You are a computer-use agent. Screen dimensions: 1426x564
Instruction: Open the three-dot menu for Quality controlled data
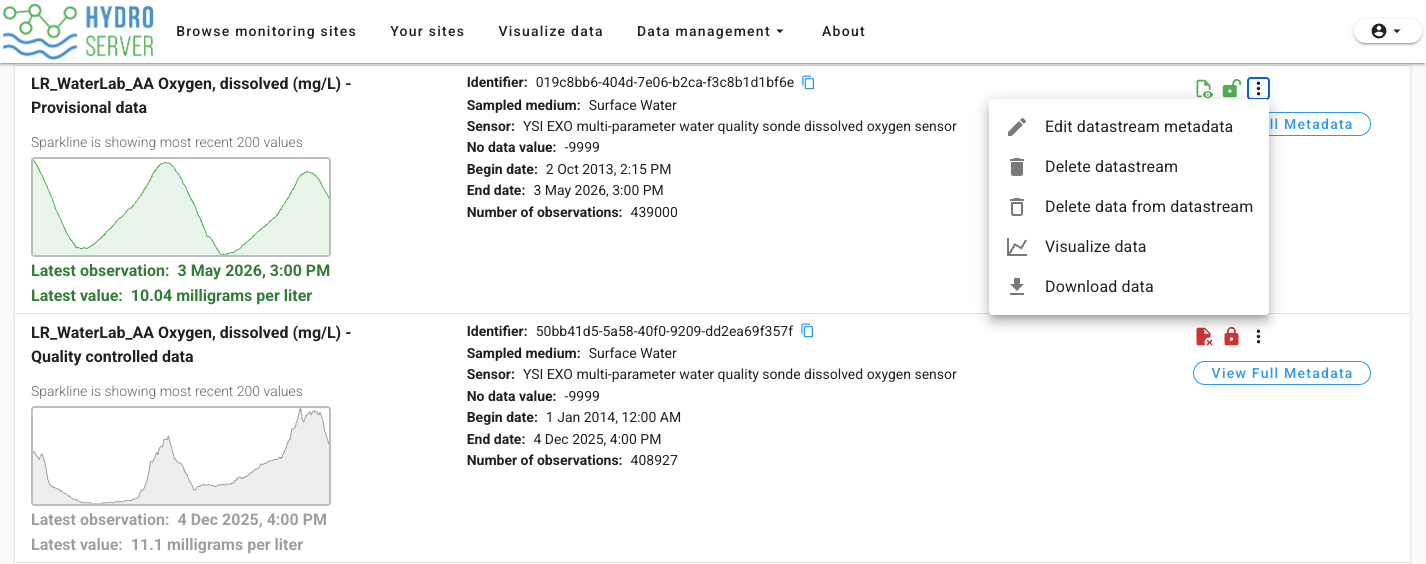coord(1258,337)
